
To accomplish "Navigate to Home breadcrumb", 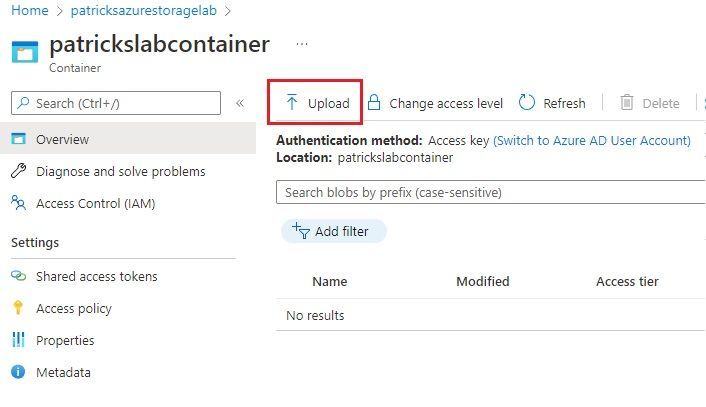I will [30, 10].
